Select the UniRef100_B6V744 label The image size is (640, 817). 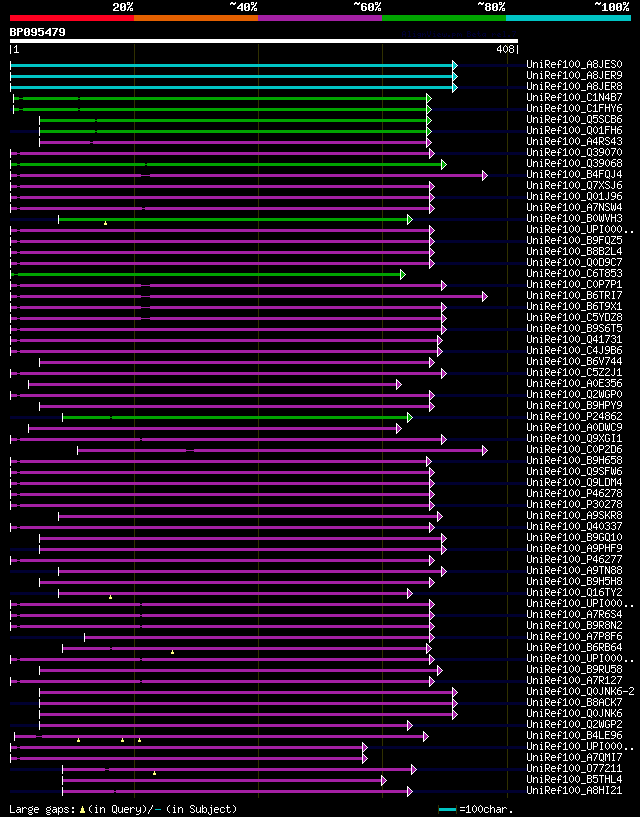(574, 362)
